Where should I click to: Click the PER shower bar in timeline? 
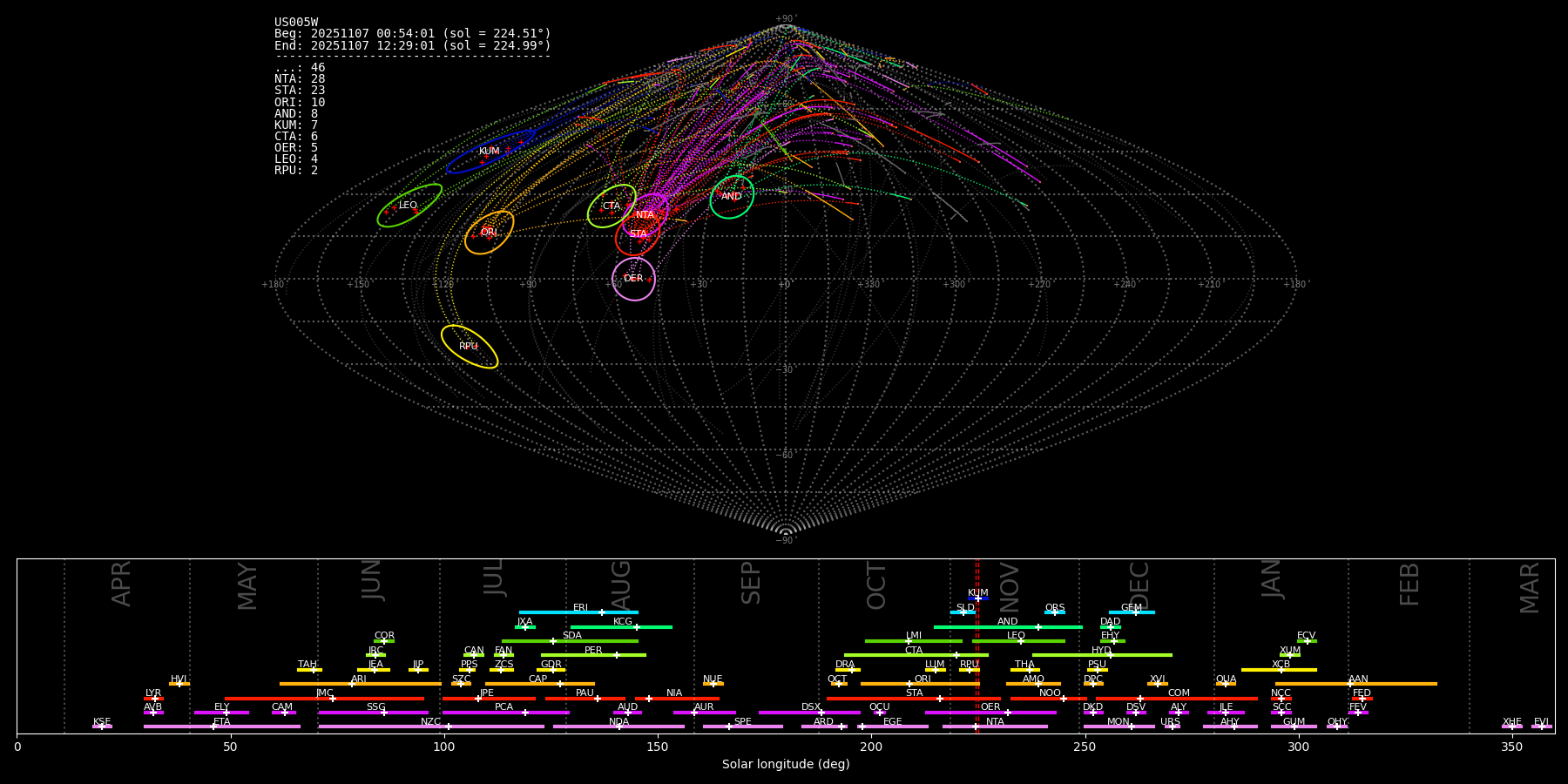pyautogui.click(x=593, y=655)
